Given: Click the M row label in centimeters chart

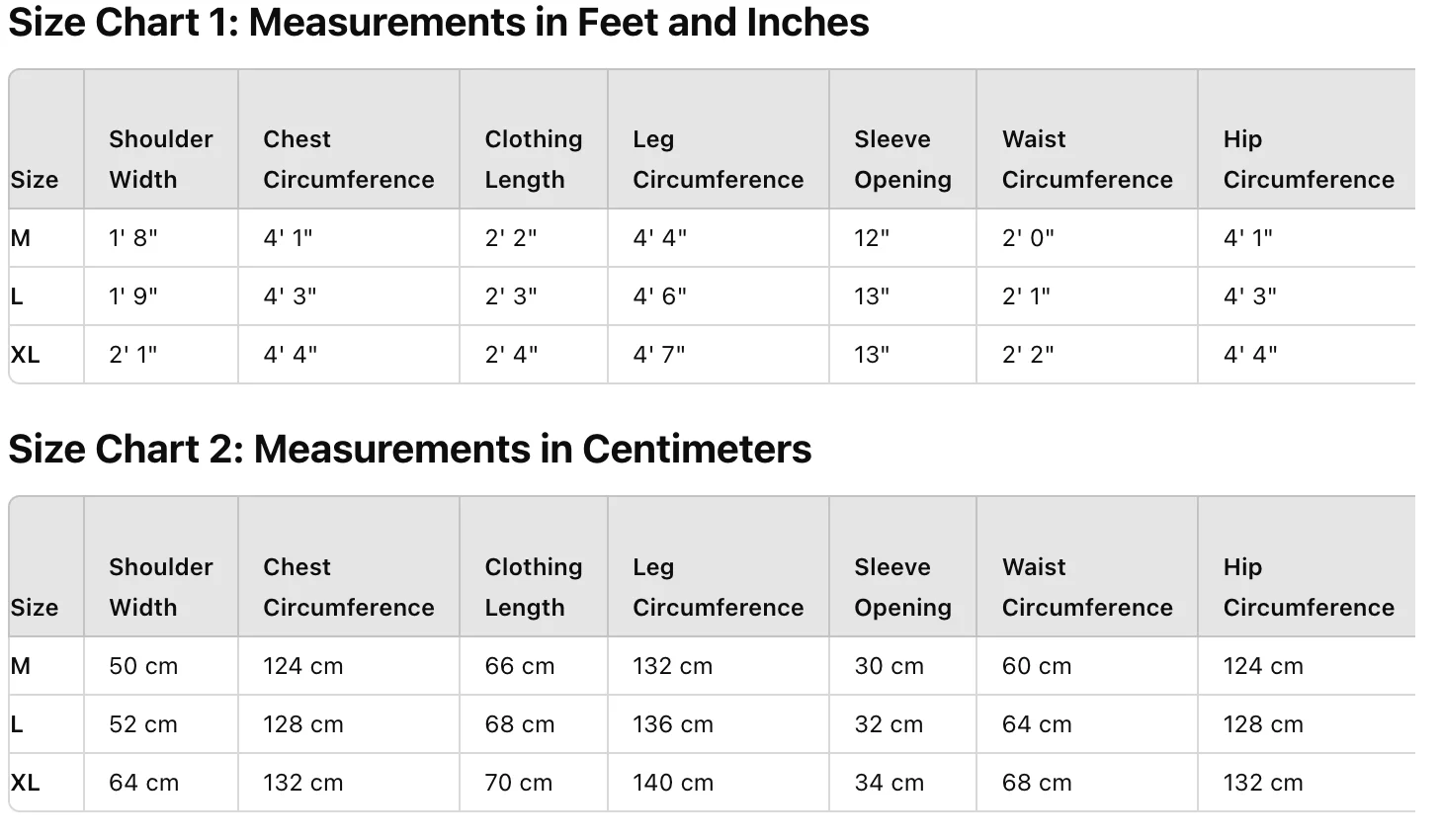Looking at the screenshot, I should pyautogui.click(x=21, y=666).
